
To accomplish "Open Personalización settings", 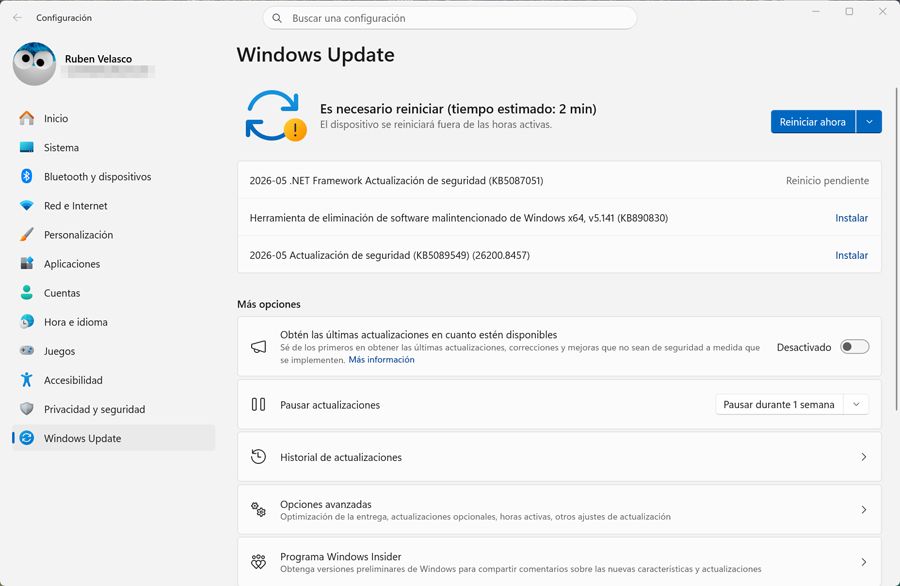I will [x=114, y=235].
